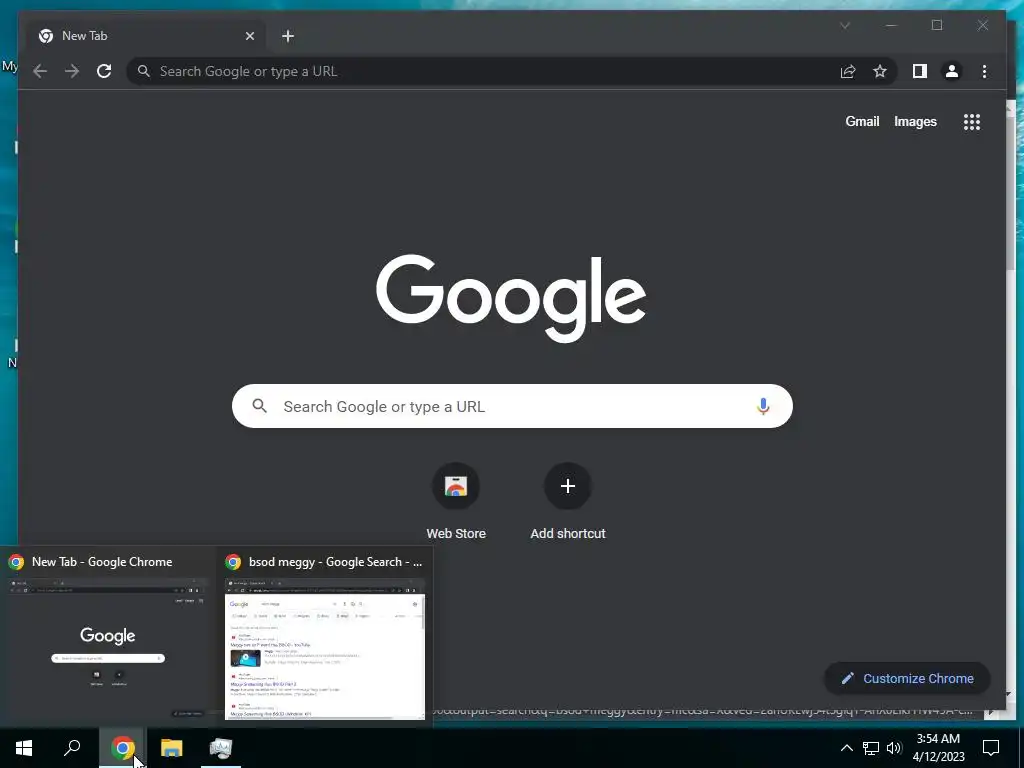This screenshot has width=1024, height=768.
Task: Open the Gmail link
Action: point(862,121)
